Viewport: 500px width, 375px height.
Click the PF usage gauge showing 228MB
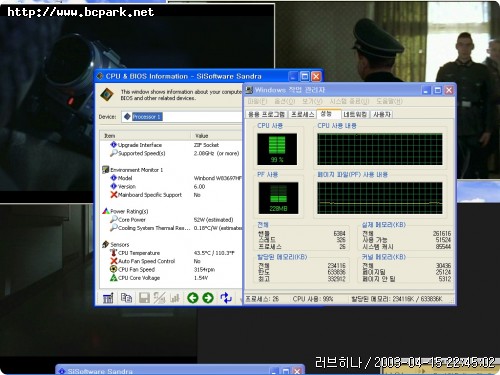click(278, 198)
